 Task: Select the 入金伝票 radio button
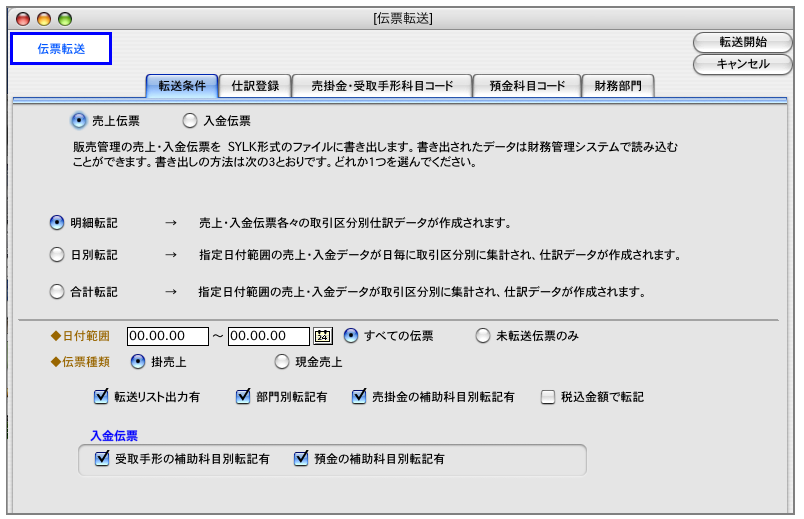coord(190,121)
